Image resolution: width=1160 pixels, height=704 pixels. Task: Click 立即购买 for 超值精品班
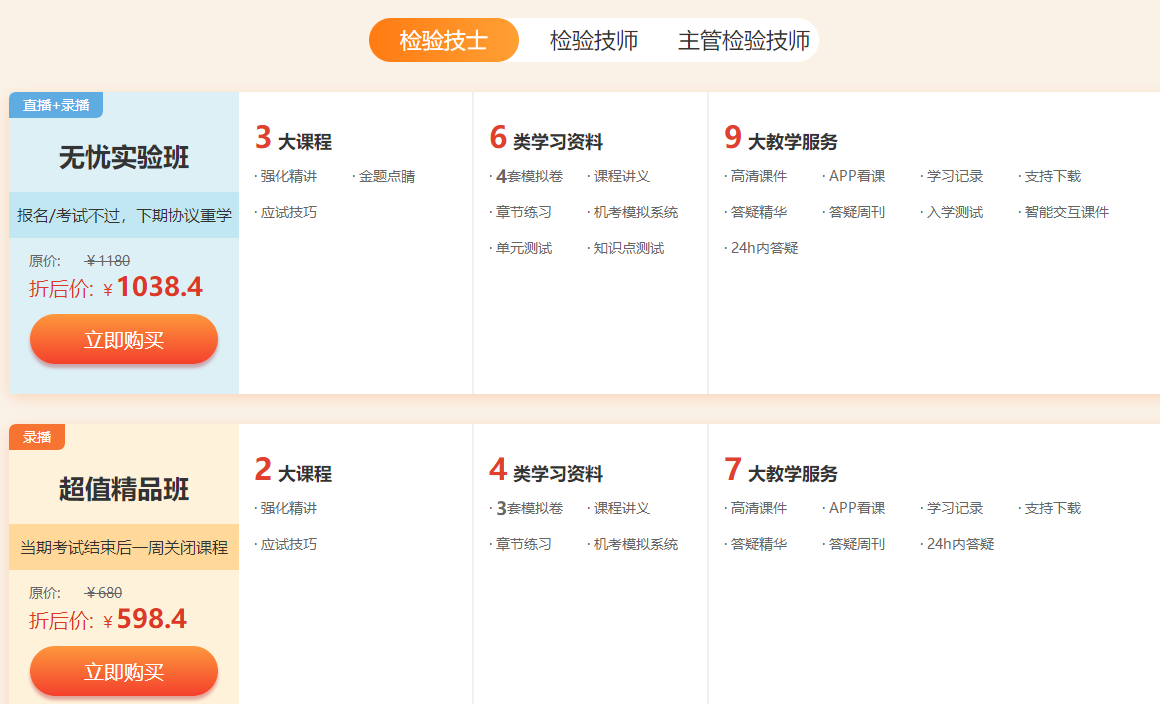[x=124, y=671]
